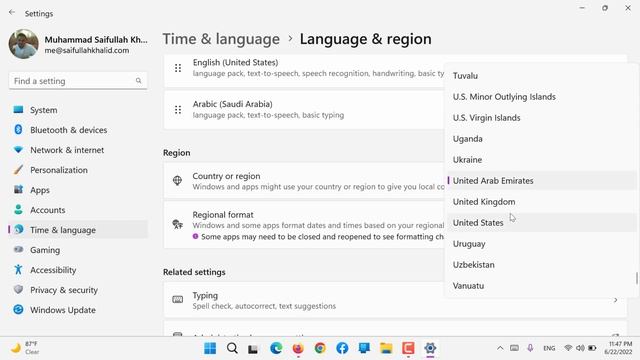This screenshot has height=360, width=640.
Task: Launch Firefox from taskbar
Action: [x=298, y=348]
